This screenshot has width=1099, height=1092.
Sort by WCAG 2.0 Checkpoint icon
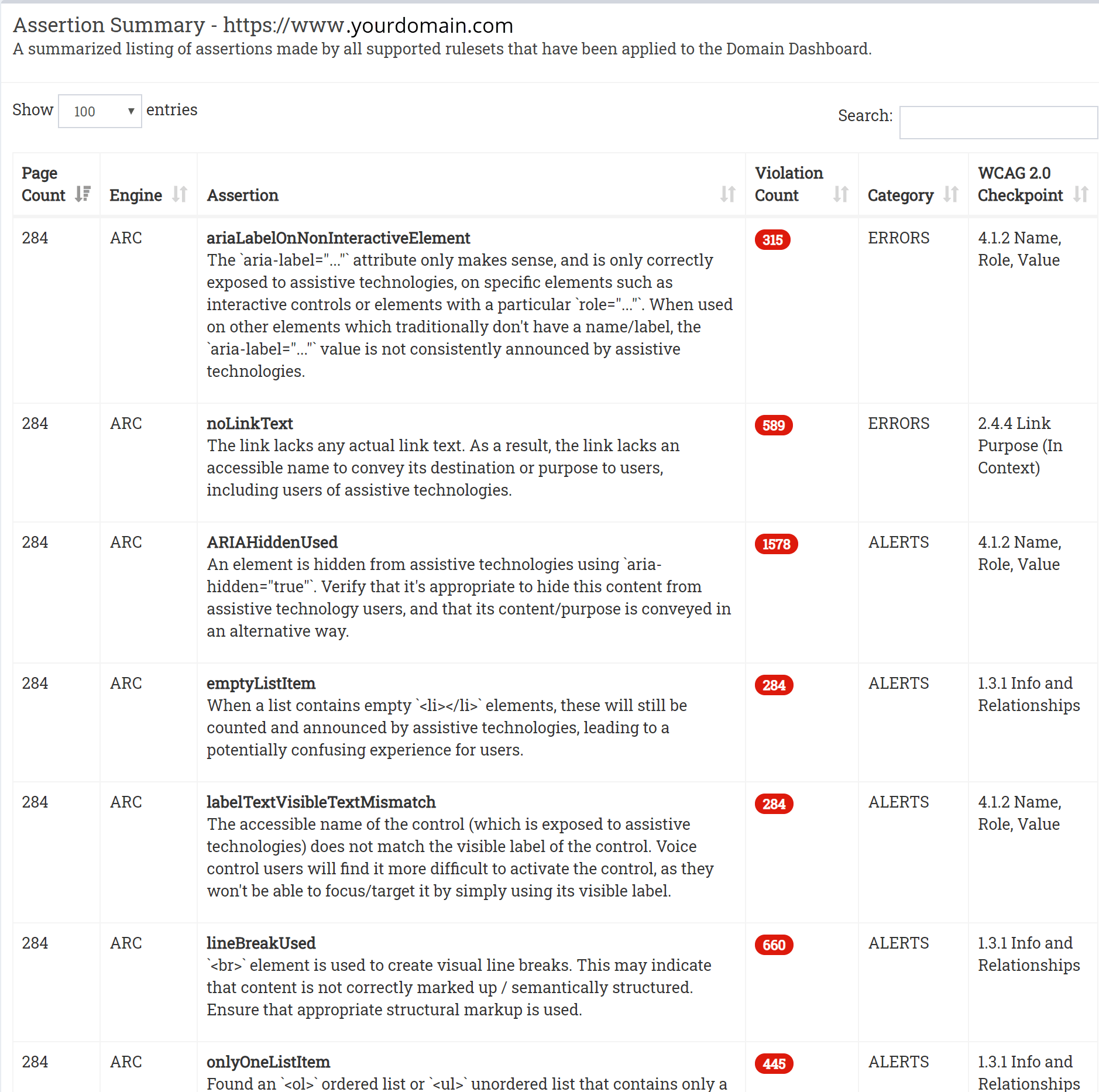(x=1080, y=194)
